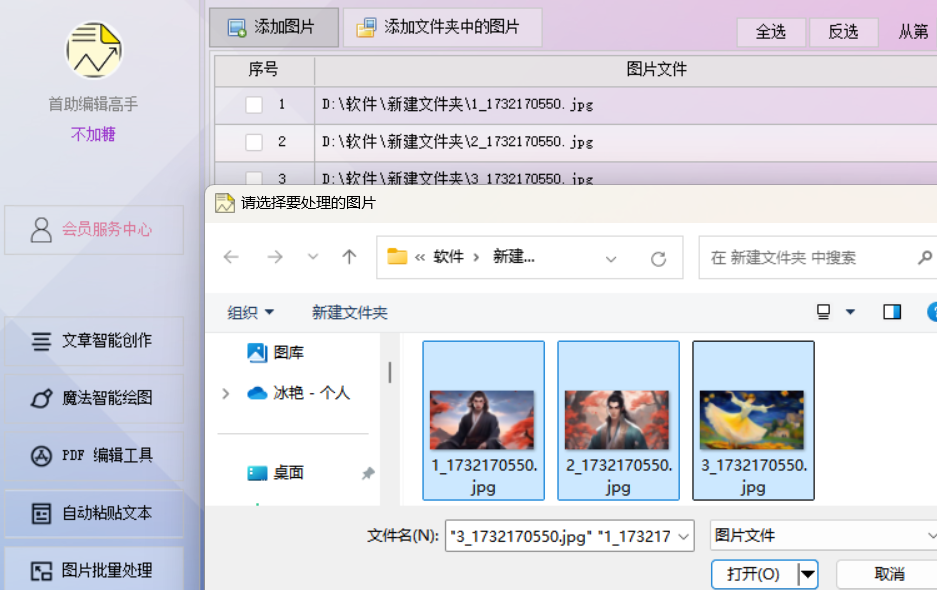Open 自动粘贴文本 in the sidebar

[x=94, y=513]
